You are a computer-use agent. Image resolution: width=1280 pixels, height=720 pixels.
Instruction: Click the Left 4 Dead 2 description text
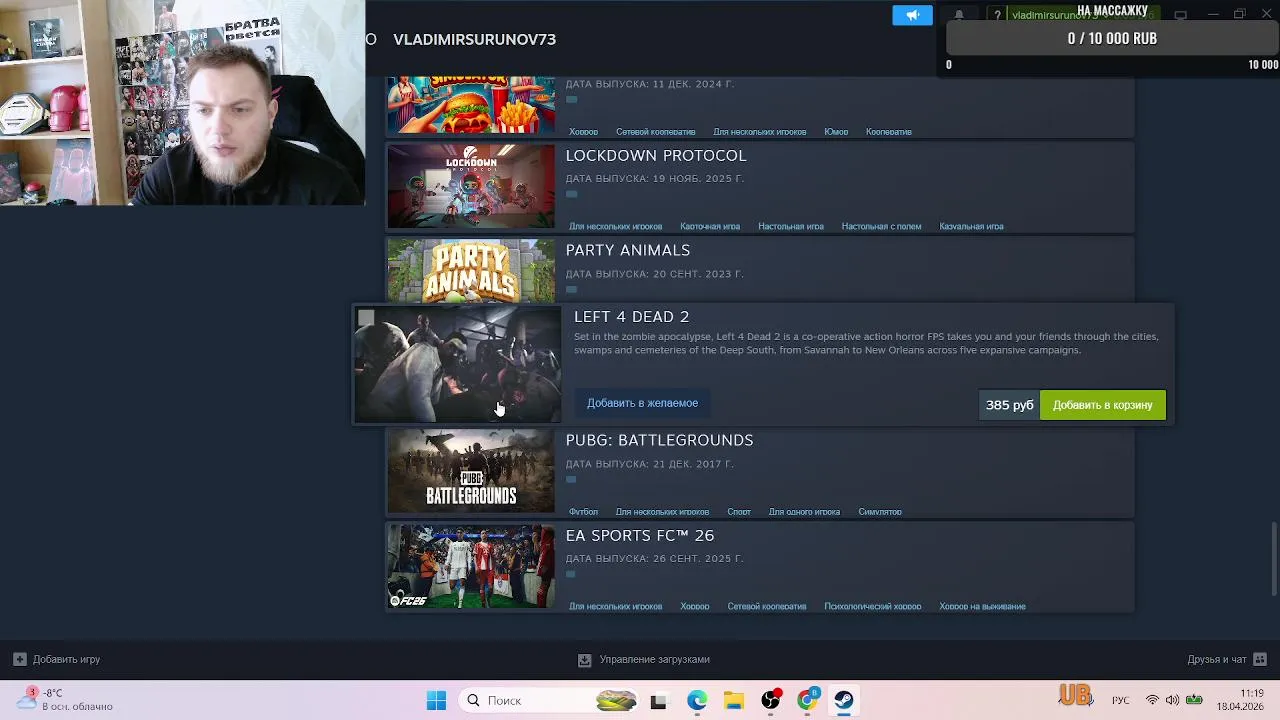[x=866, y=343]
